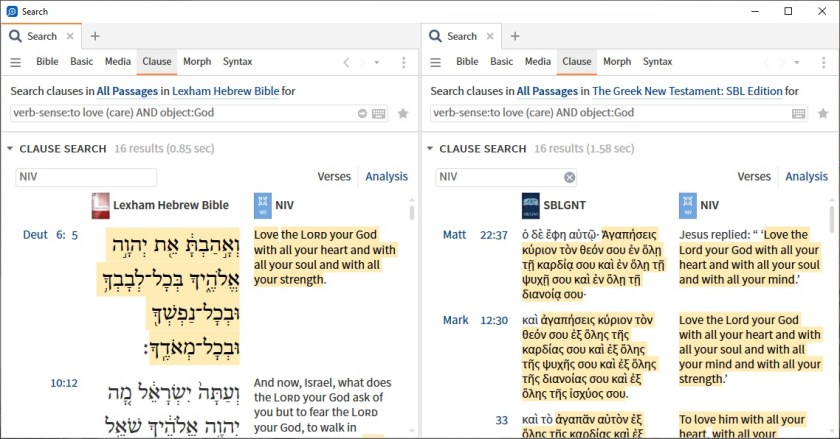Select the left Clause search tab
The width and height of the screenshot is (840, 439).
[x=156, y=62]
